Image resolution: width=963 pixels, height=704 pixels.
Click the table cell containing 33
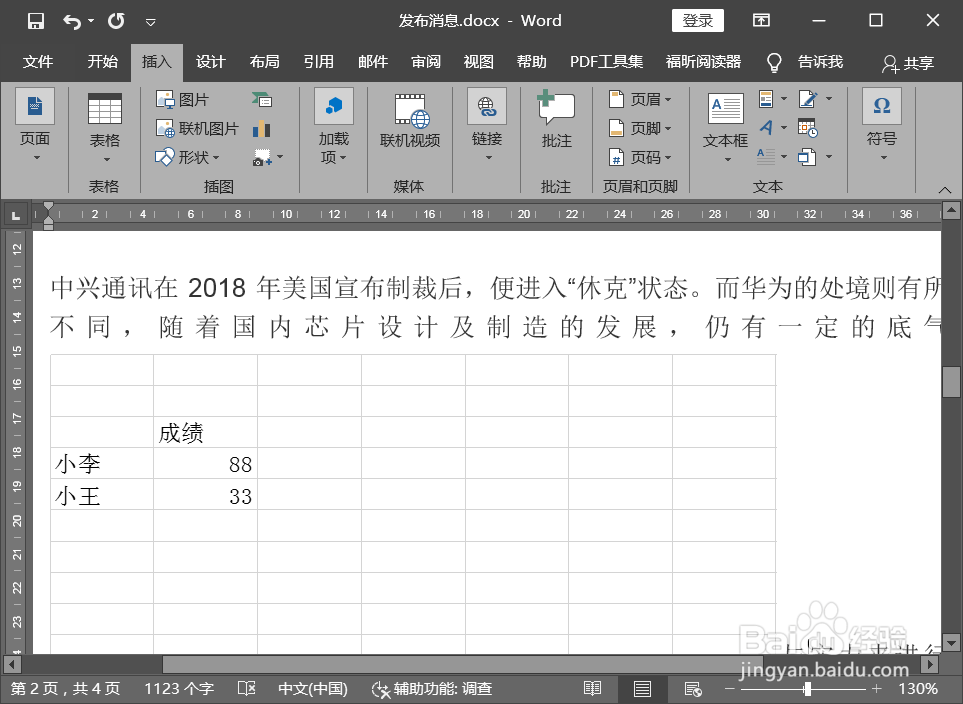pos(205,495)
